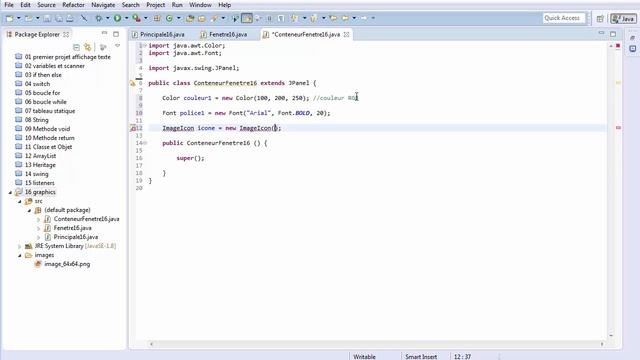The width and height of the screenshot is (640, 360).
Task: Click the Search flashlight icon
Action: [214, 18]
